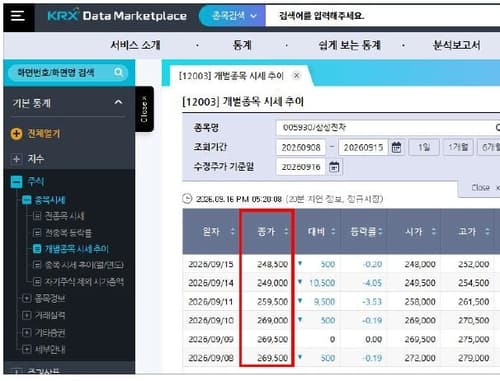The width and height of the screenshot is (500, 381).
Task: Click the closing price 248,500 cell
Action: (x=267, y=264)
